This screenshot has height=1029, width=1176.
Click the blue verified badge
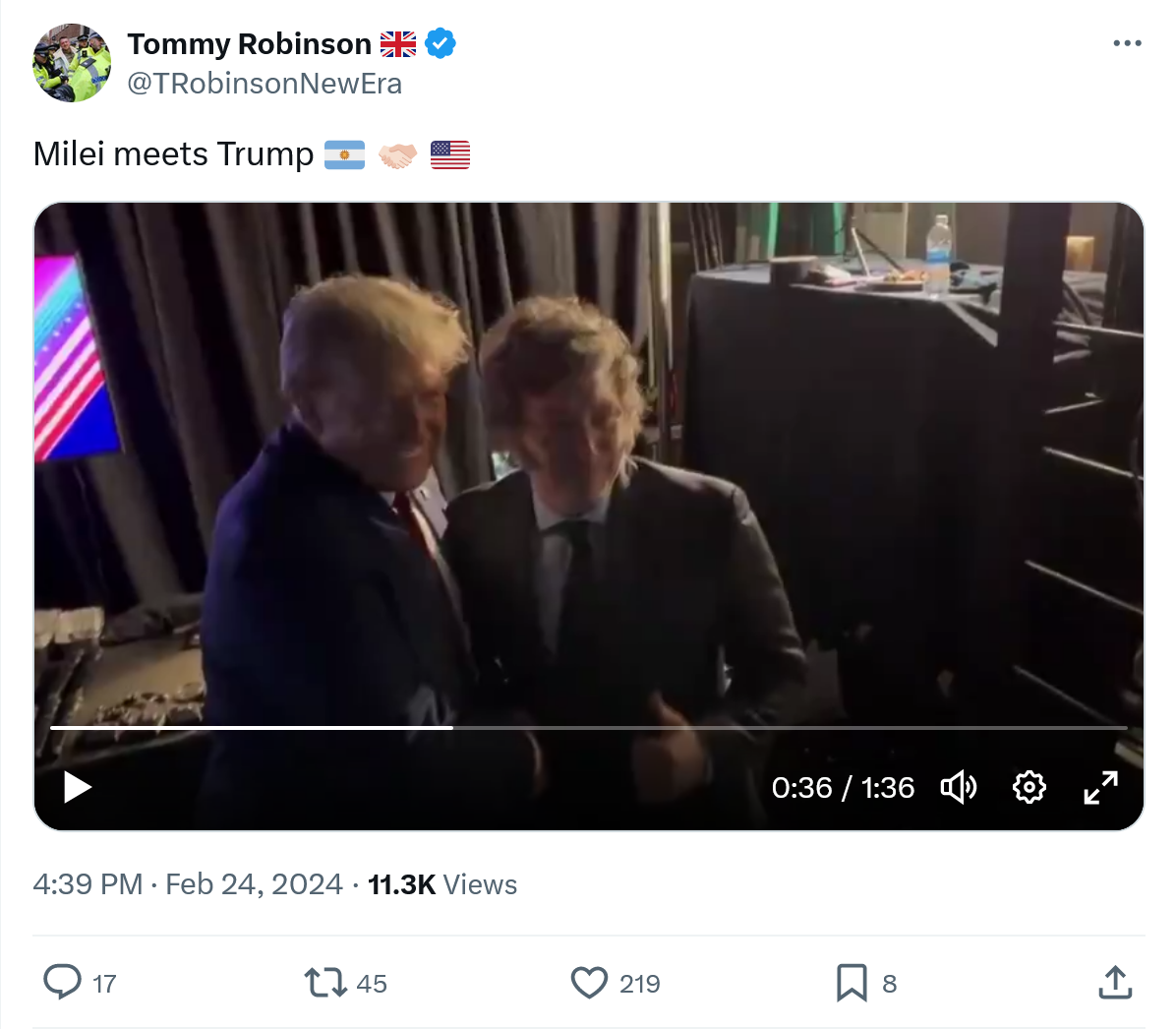[441, 44]
